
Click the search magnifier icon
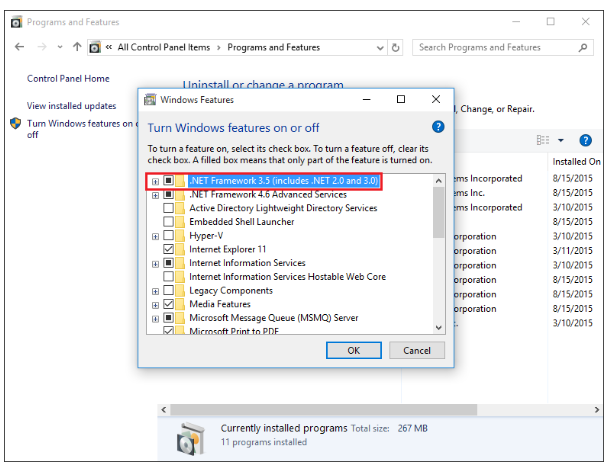click(x=583, y=48)
